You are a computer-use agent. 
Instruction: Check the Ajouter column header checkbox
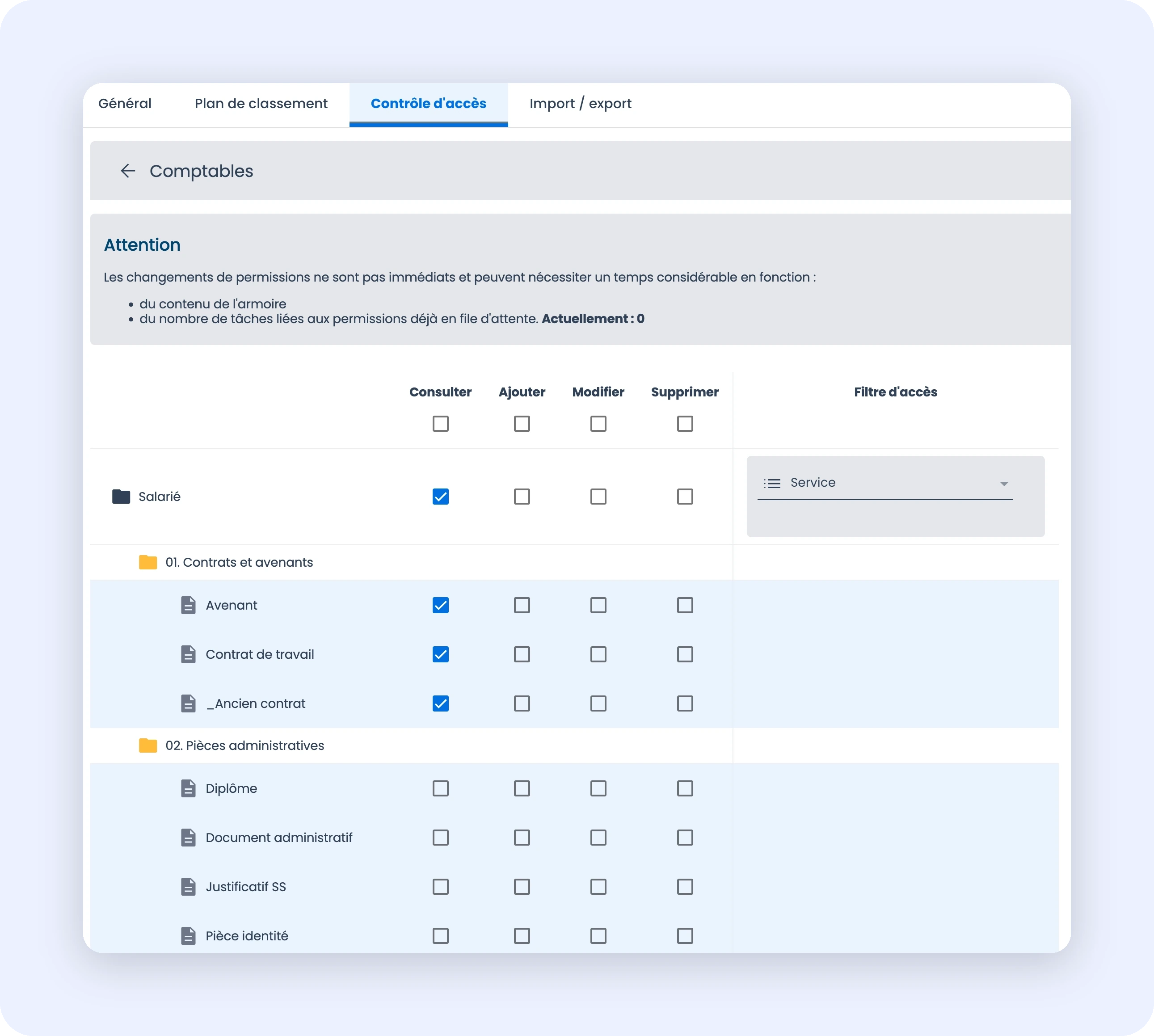(x=522, y=424)
